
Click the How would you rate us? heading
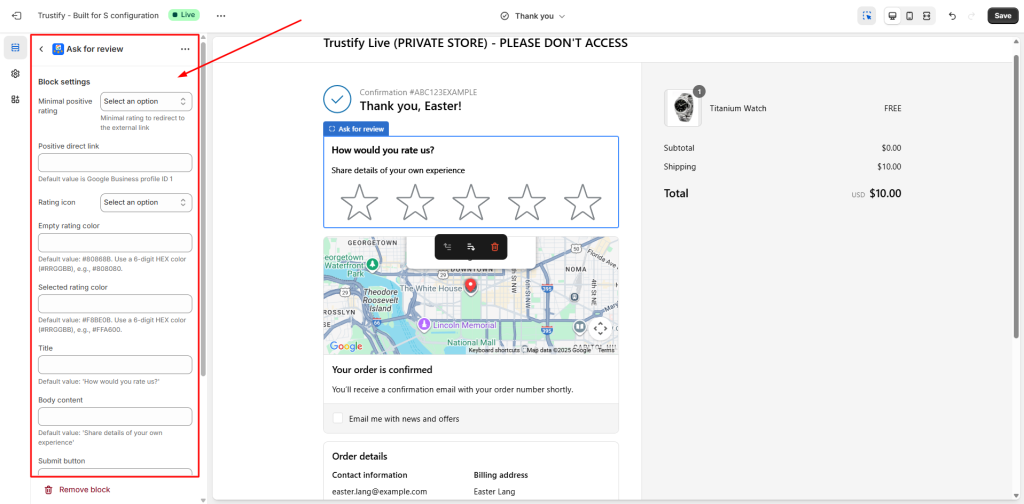coord(383,150)
